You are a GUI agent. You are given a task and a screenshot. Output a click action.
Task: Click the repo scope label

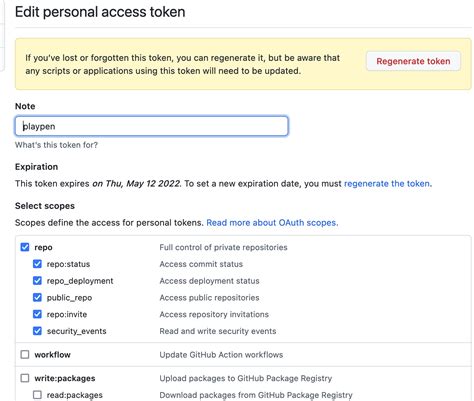pyautogui.click(x=43, y=247)
